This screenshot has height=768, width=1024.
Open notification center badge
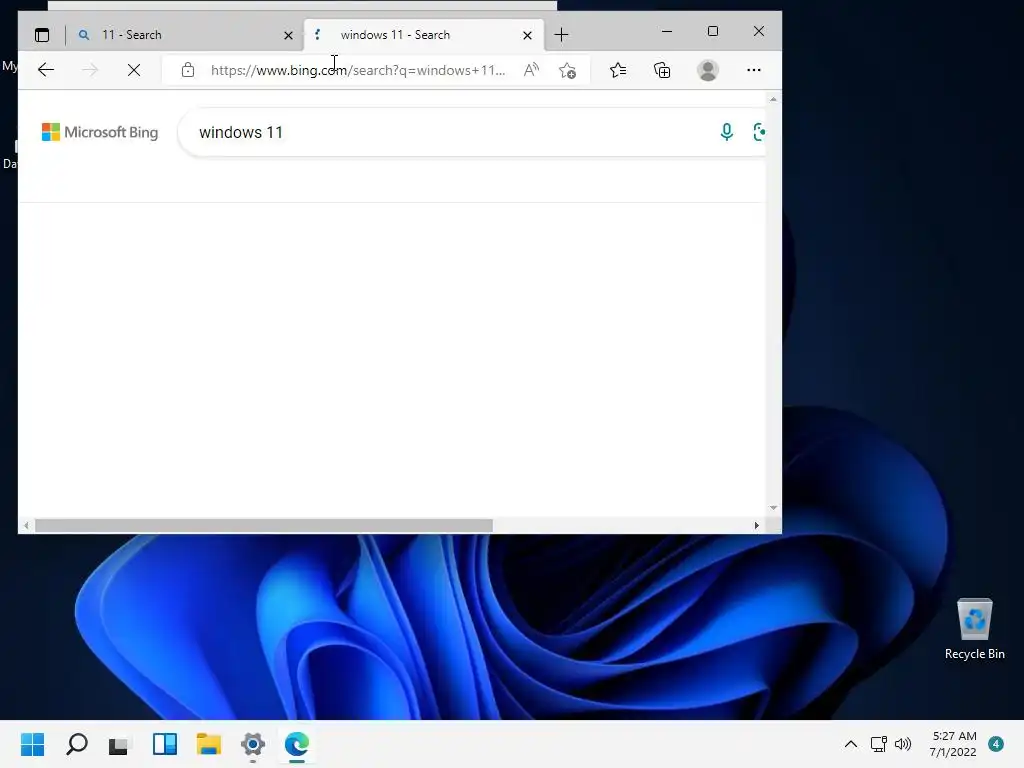click(996, 744)
